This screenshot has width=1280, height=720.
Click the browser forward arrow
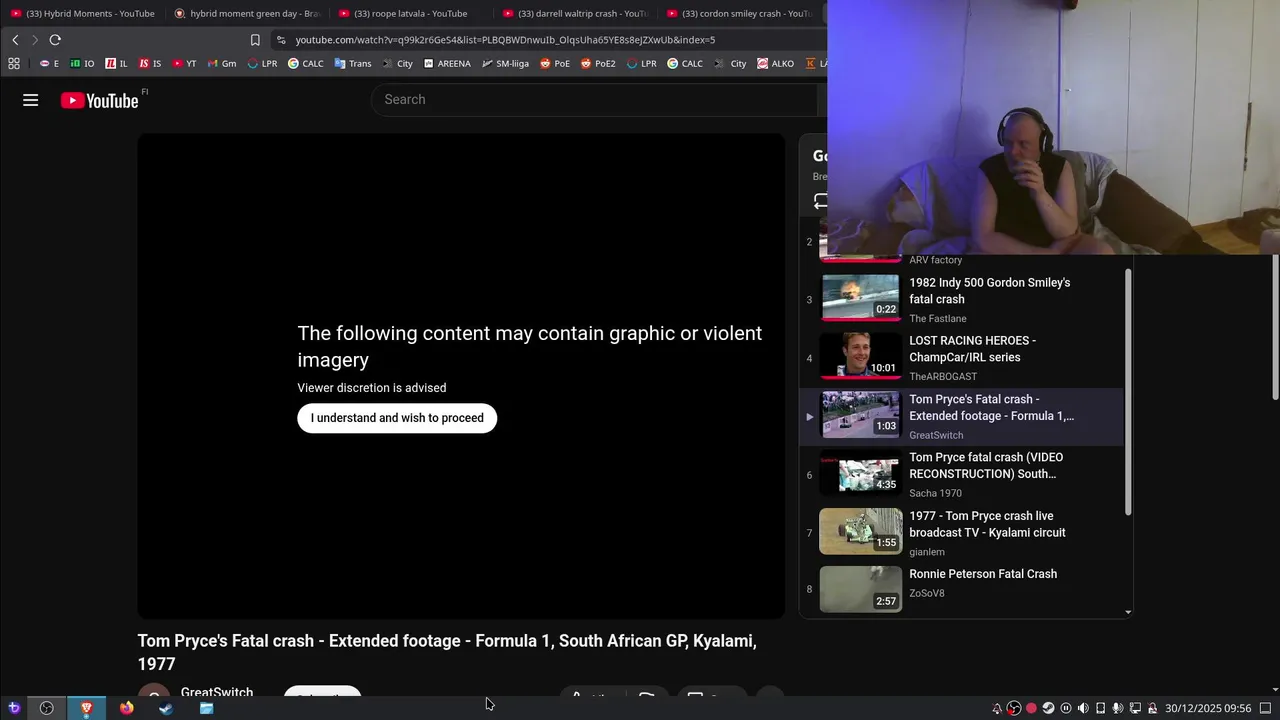(x=34, y=40)
